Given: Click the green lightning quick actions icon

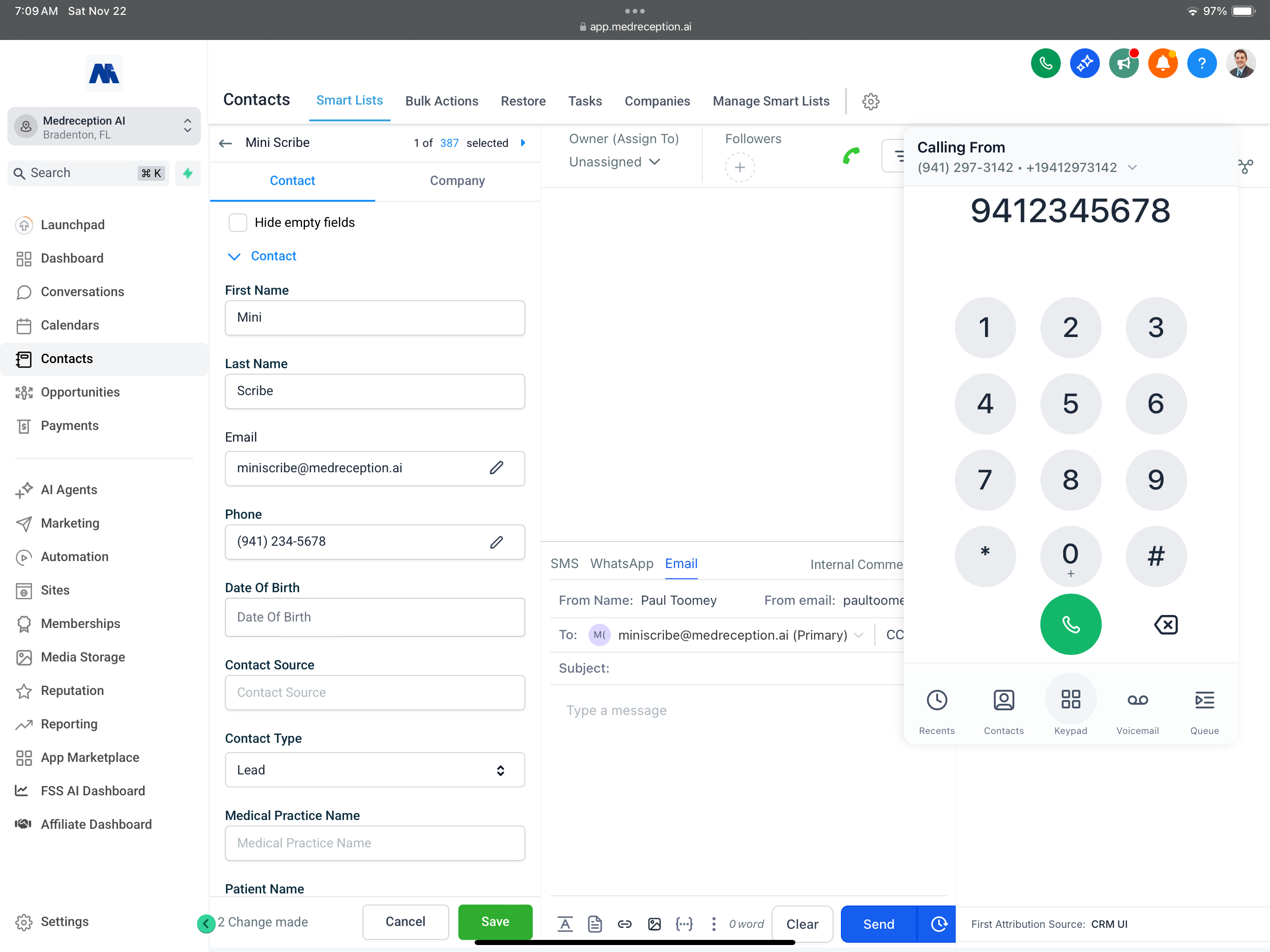Looking at the screenshot, I should (188, 173).
